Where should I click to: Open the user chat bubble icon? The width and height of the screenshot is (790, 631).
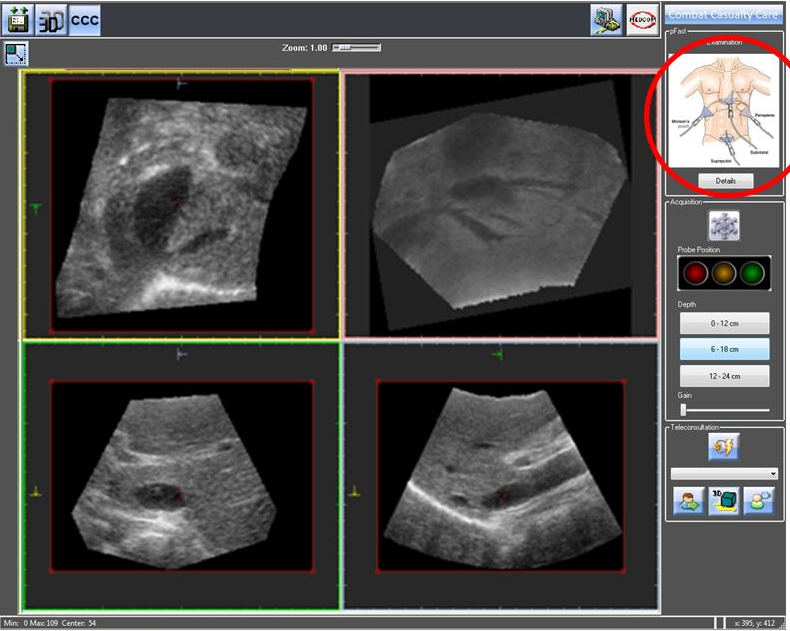(759, 501)
